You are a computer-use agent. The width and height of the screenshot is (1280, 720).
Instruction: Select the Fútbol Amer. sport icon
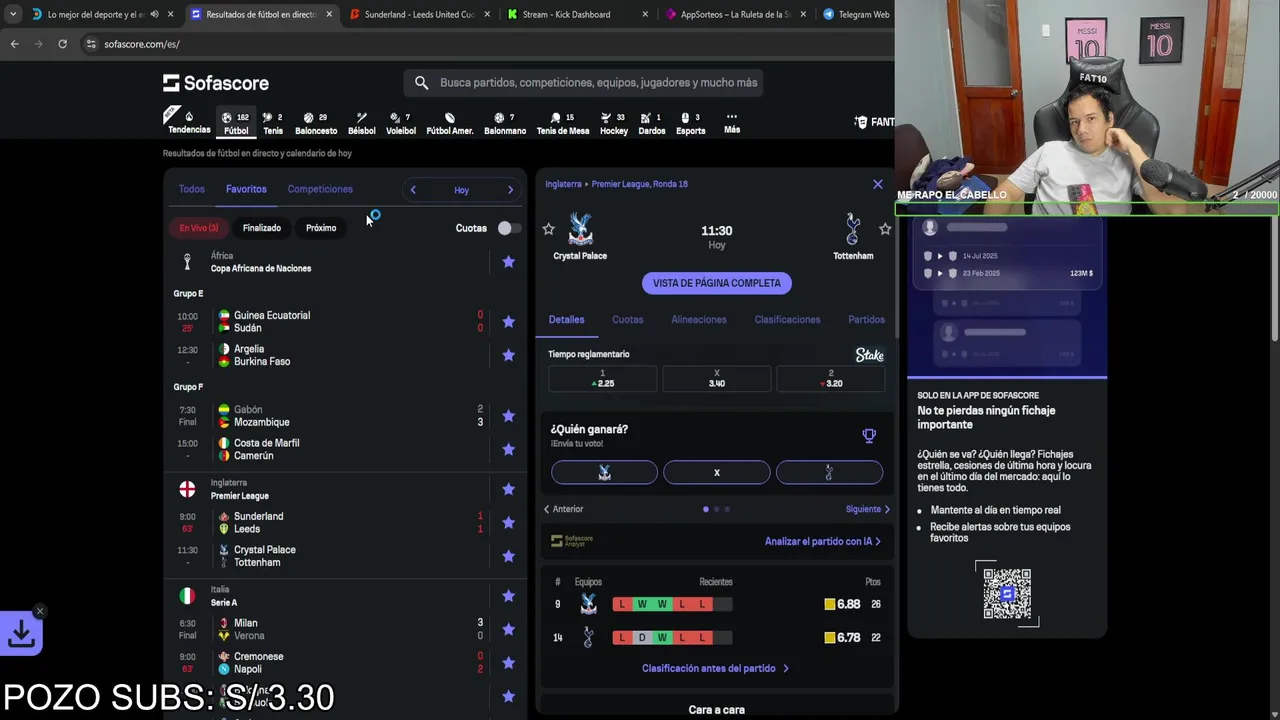pos(450,123)
